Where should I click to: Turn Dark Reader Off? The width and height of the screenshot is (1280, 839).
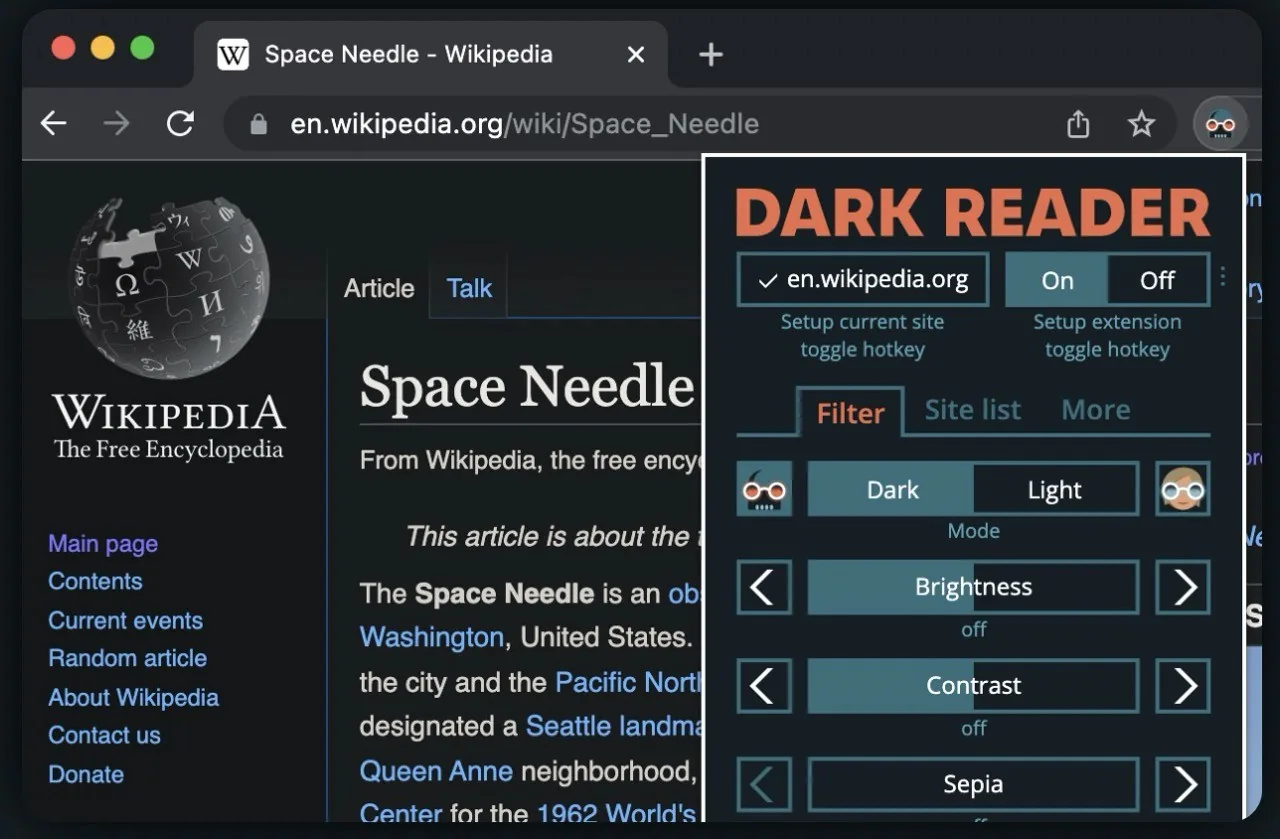click(1158, 280)
